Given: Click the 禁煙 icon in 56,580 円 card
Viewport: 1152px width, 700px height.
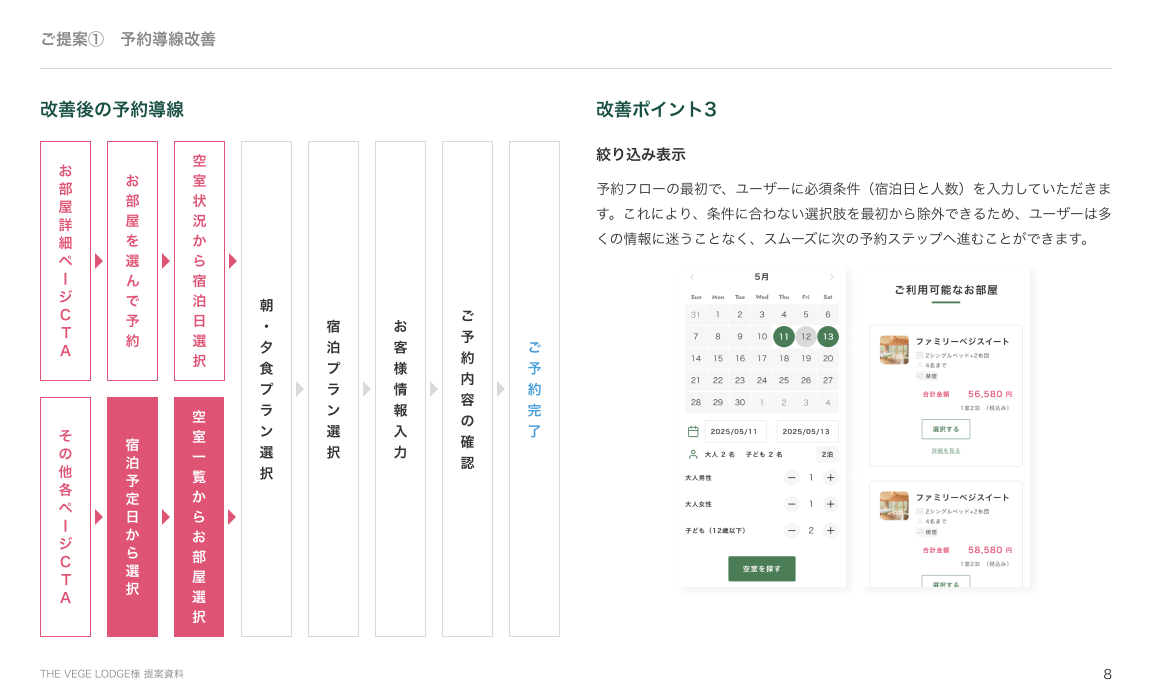Looking at the screenshot, I should point(919,375).
